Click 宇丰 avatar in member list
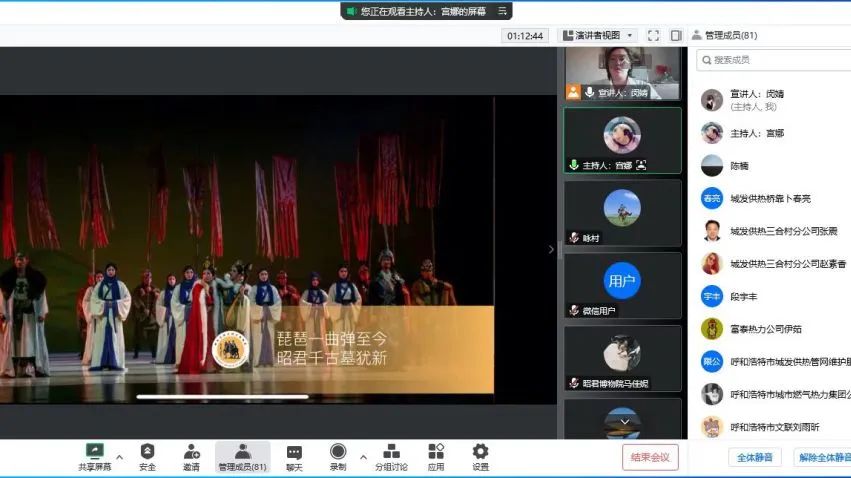This screenshot has height=478, width=851. 712,297
